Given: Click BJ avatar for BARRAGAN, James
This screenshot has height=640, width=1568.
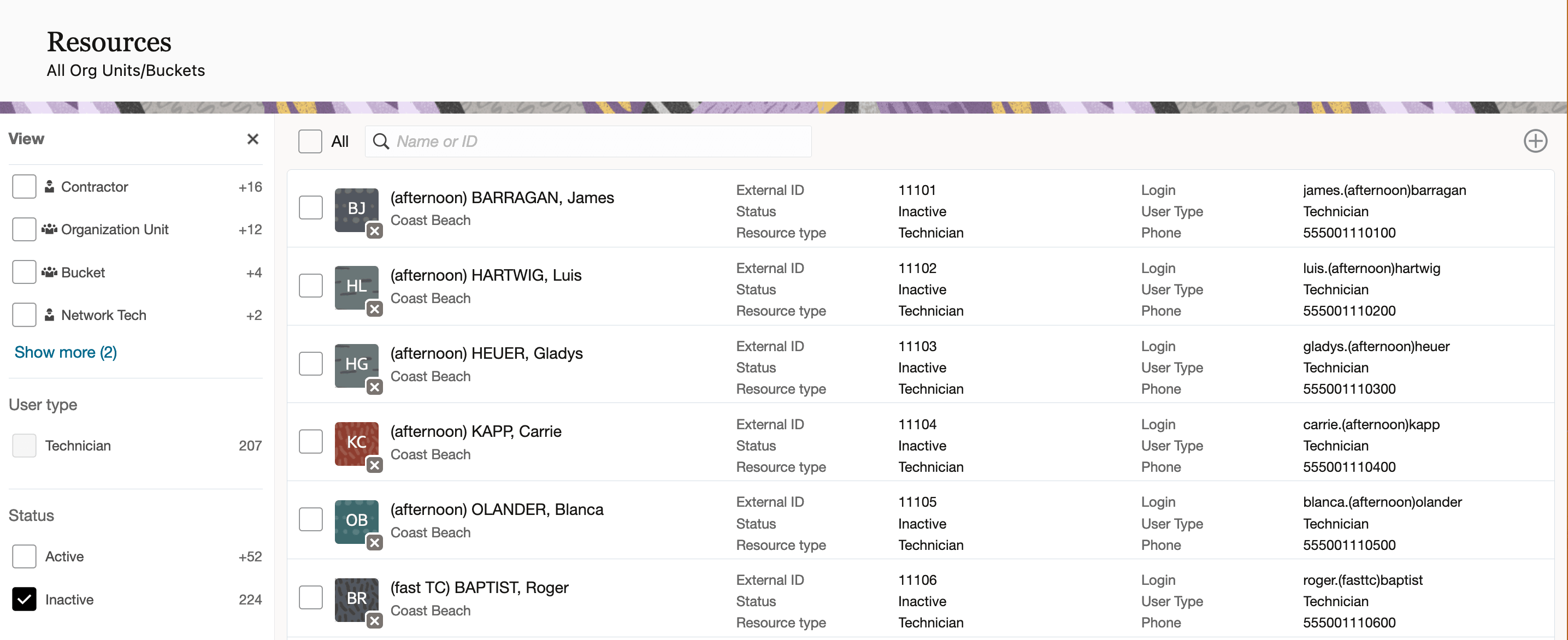Looking at the screenshot, I should [x=356, y=209].
